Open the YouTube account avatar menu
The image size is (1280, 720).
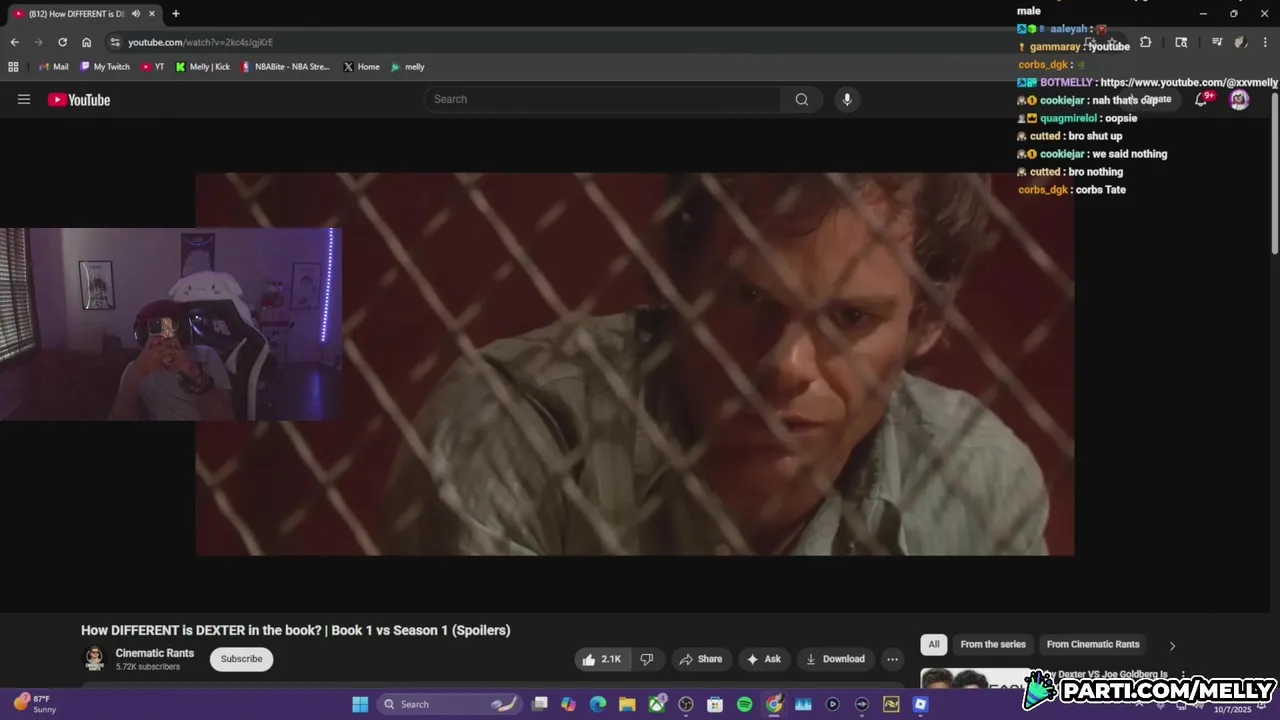(1239, 99)
